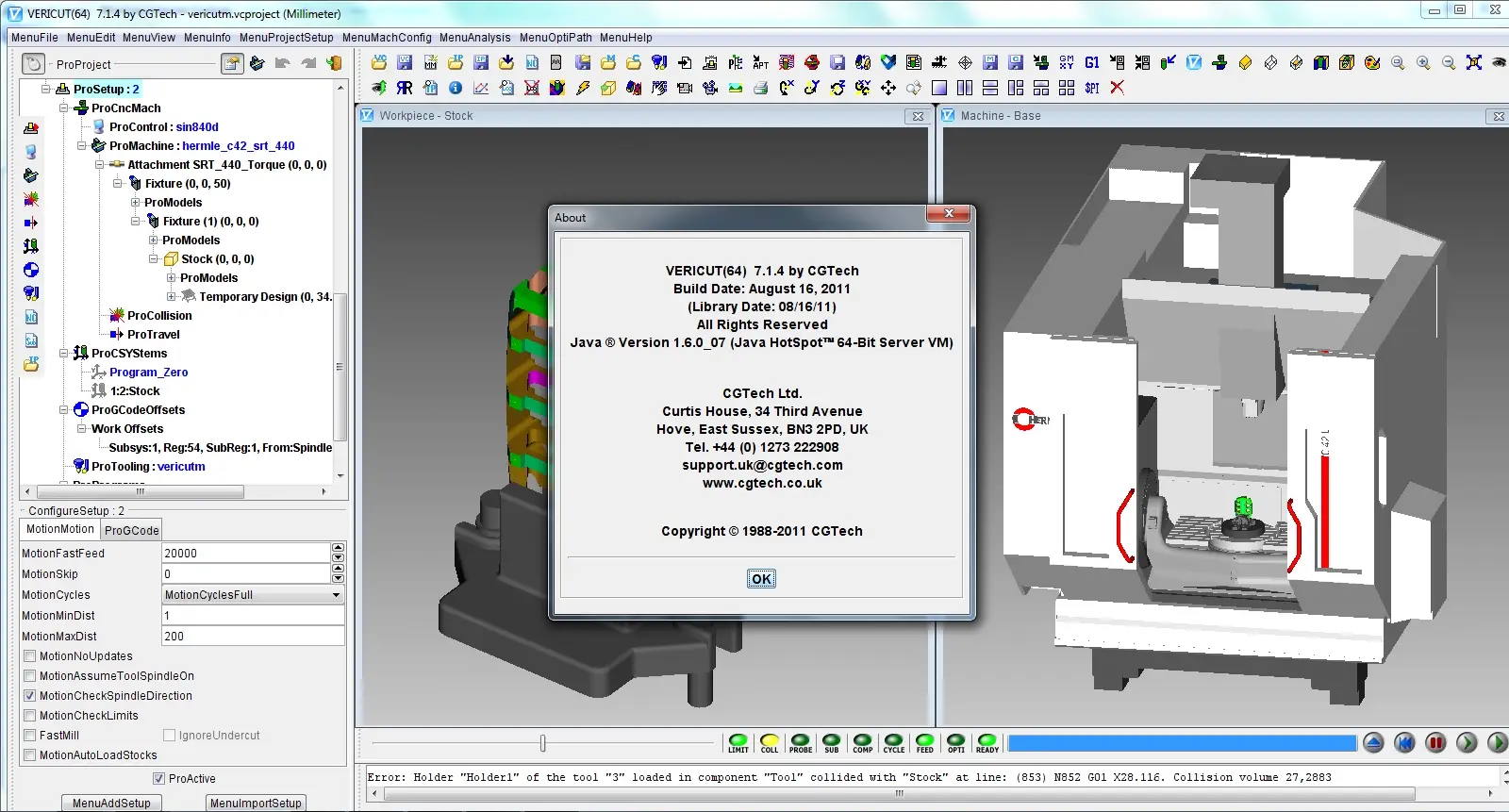Click the fit view blue arrows icon

coord(1474,62)
